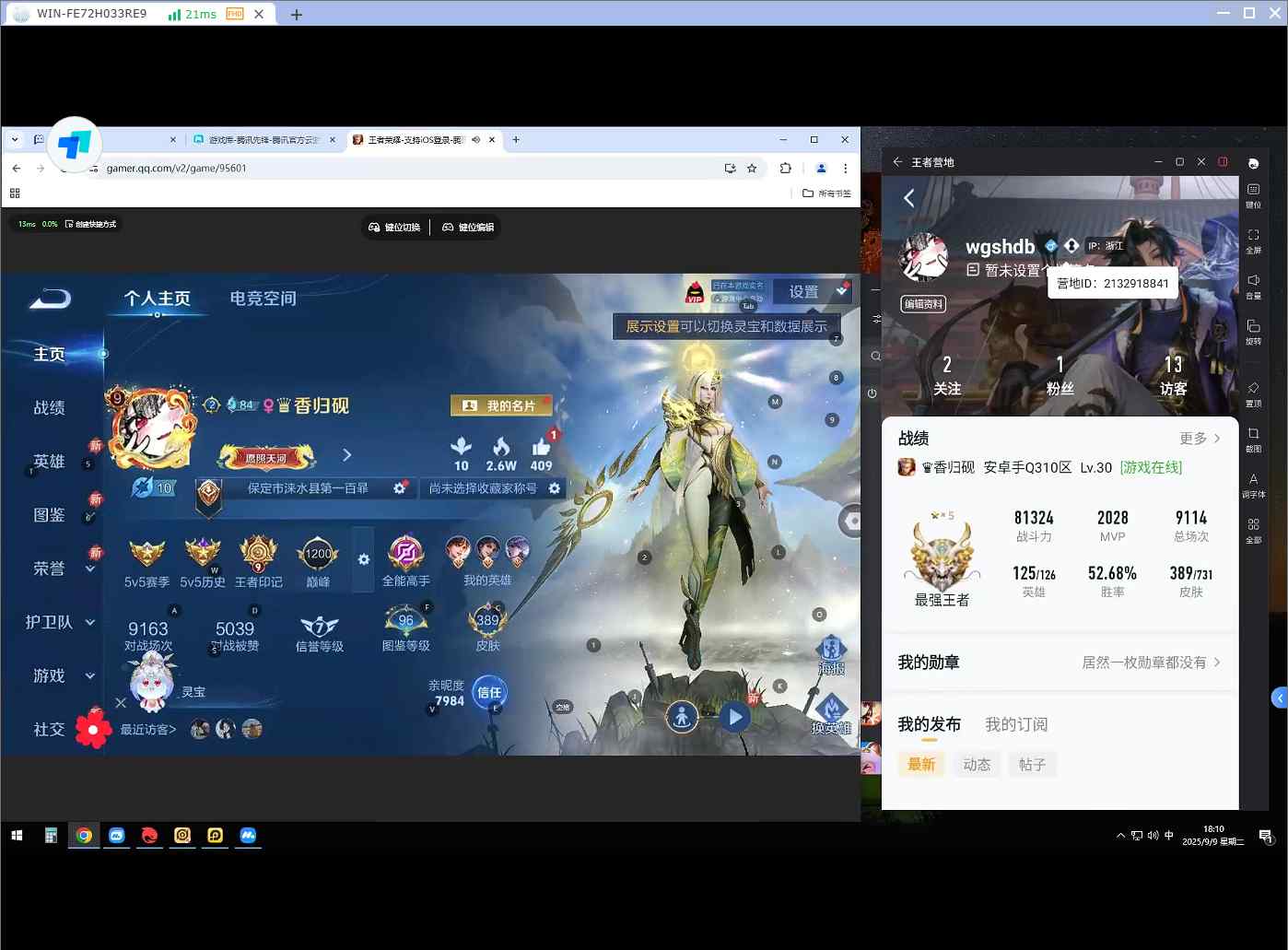Open 英雄 in the game sidebar
This screenshot has height=950, width=1288.
coord(50,461)
